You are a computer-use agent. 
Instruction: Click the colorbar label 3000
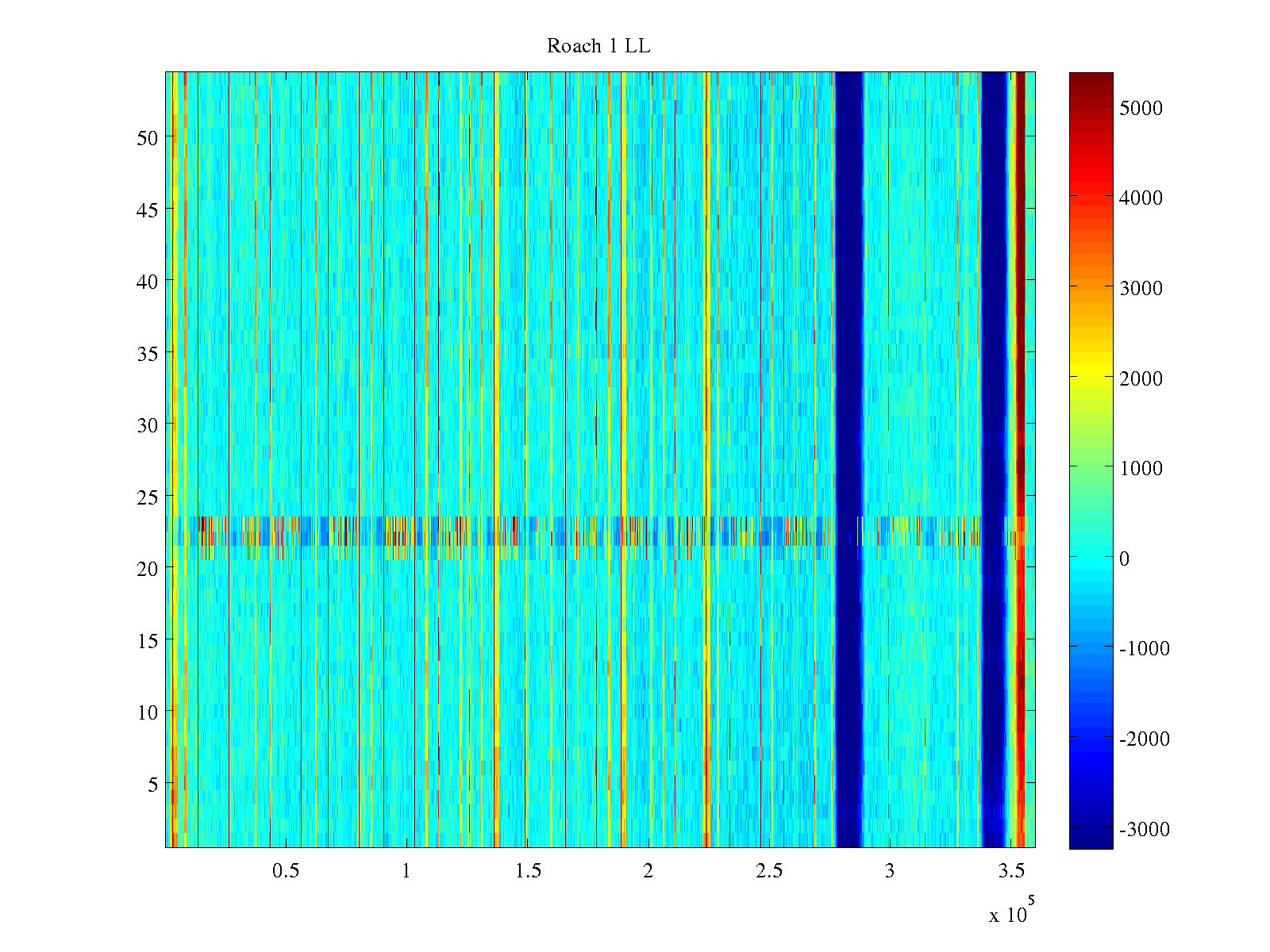pos(1141,288)
